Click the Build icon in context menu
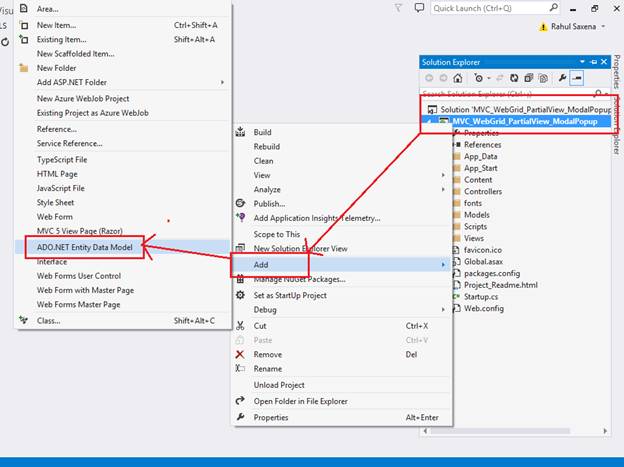 pyautogui.click(x=240, y=132)
